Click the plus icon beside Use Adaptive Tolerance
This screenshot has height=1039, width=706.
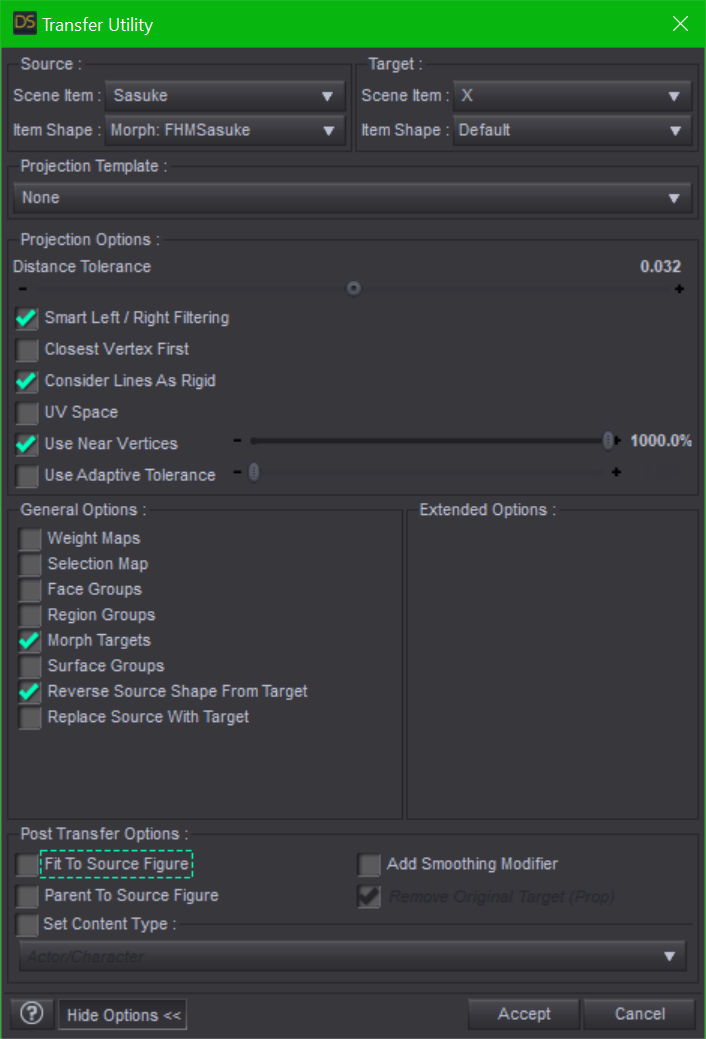pyautogui.click(x=616, y=472)
